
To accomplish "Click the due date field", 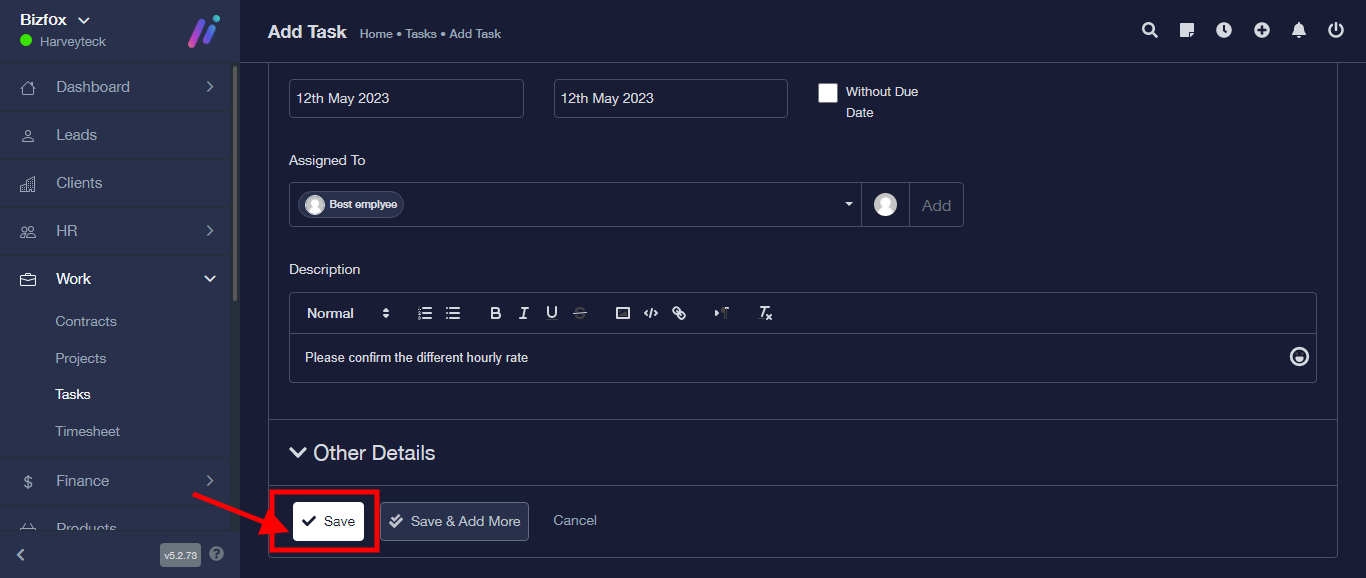I will [670, 98].
